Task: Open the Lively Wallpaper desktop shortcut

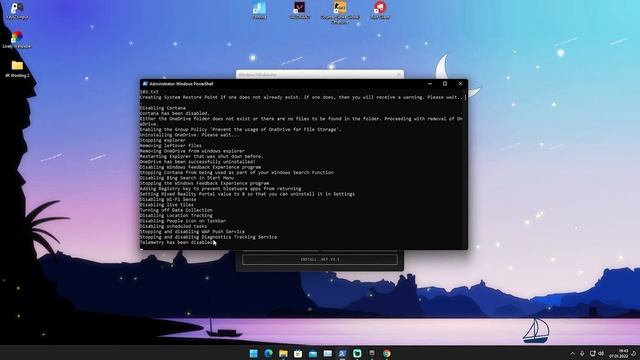Action: click(17, 40)
